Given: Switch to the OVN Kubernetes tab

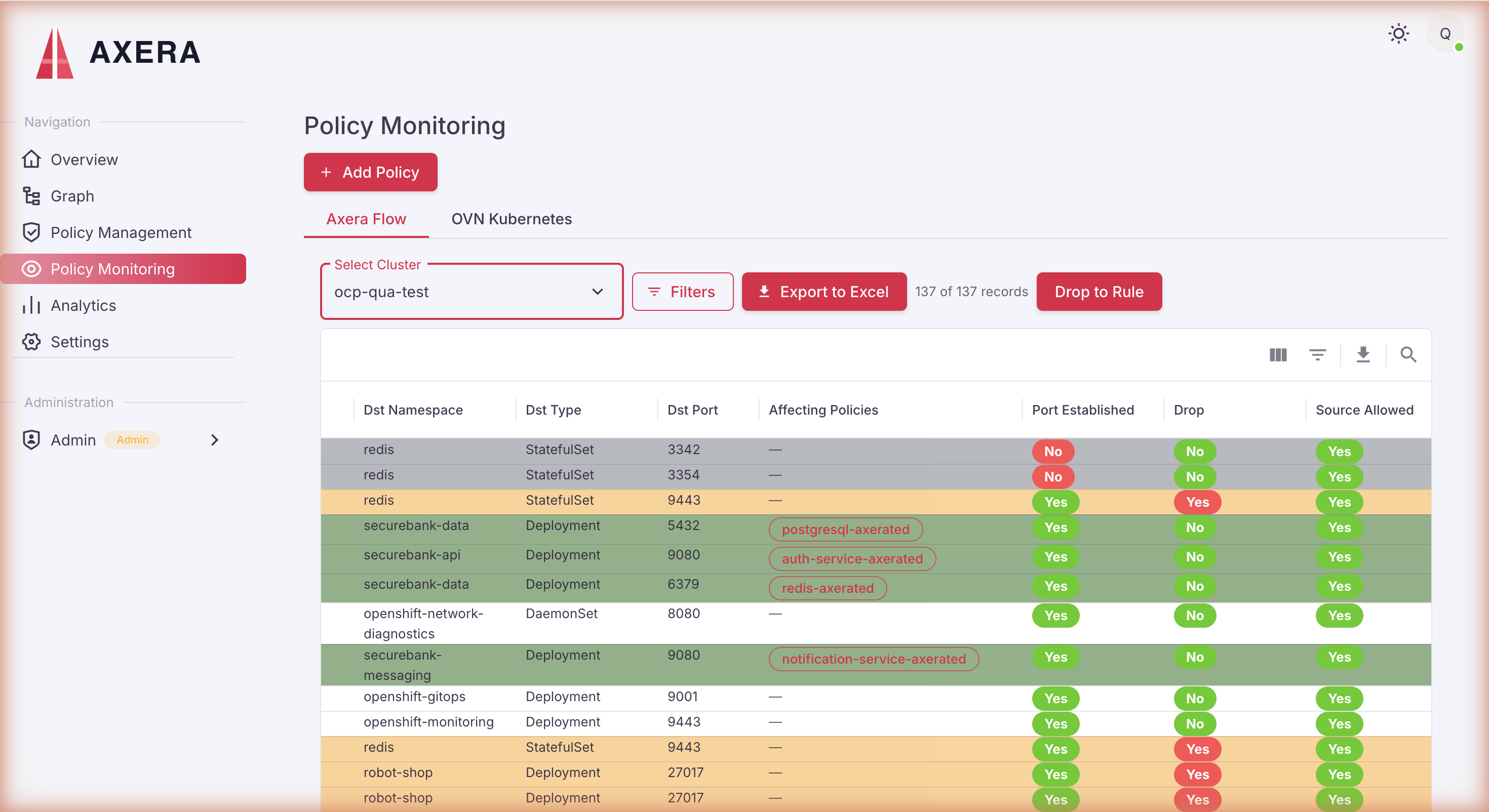Looking at the screenshot, I should click(x=511, y=219).
